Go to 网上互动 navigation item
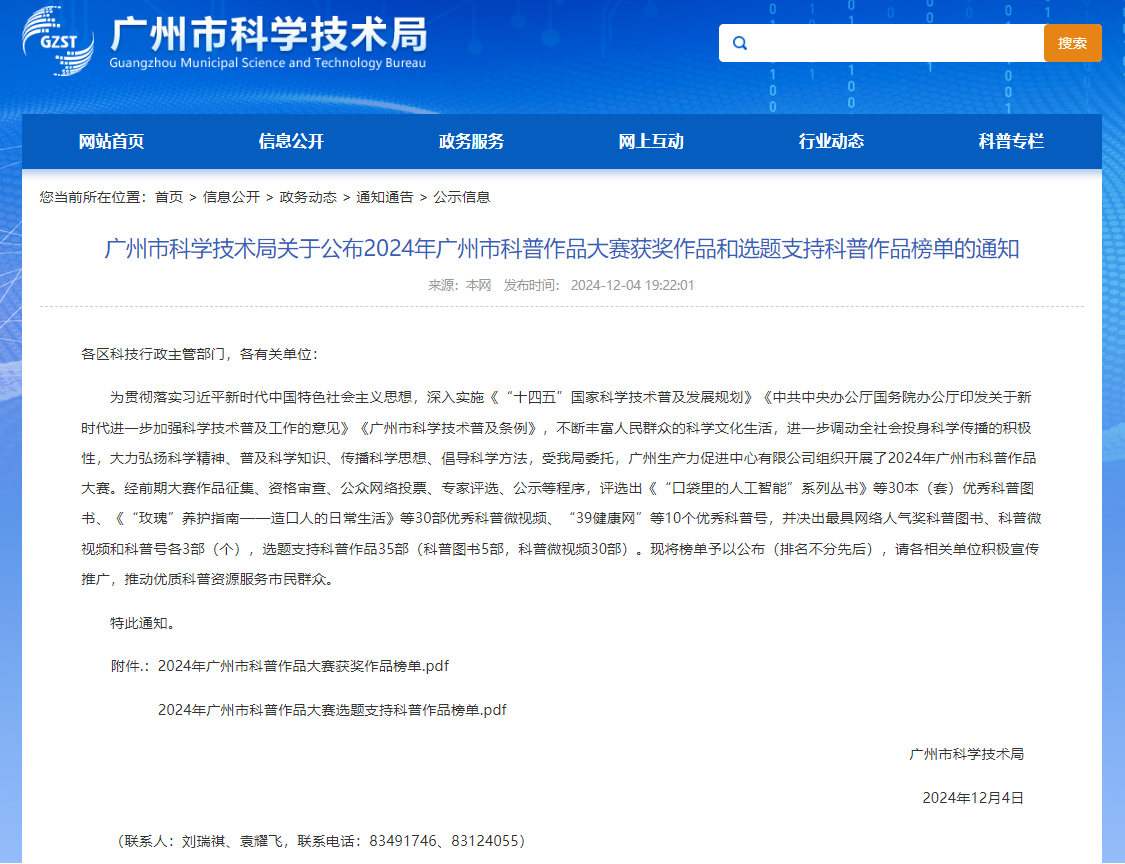Image resolution: width=1125 pixels, height=864 pixels. (x=651, y=141)
